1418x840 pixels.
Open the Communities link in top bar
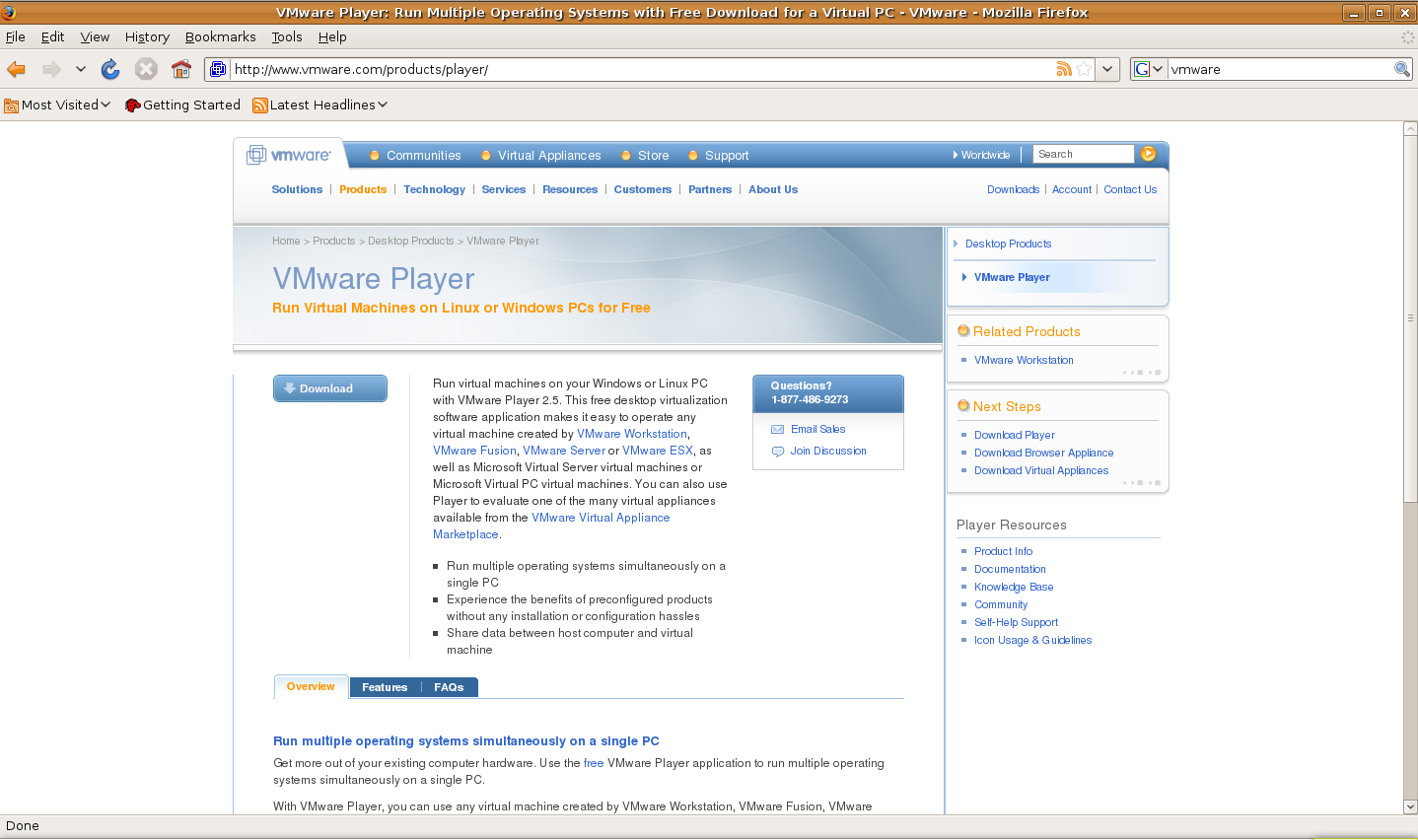click(x=423, y=156)
